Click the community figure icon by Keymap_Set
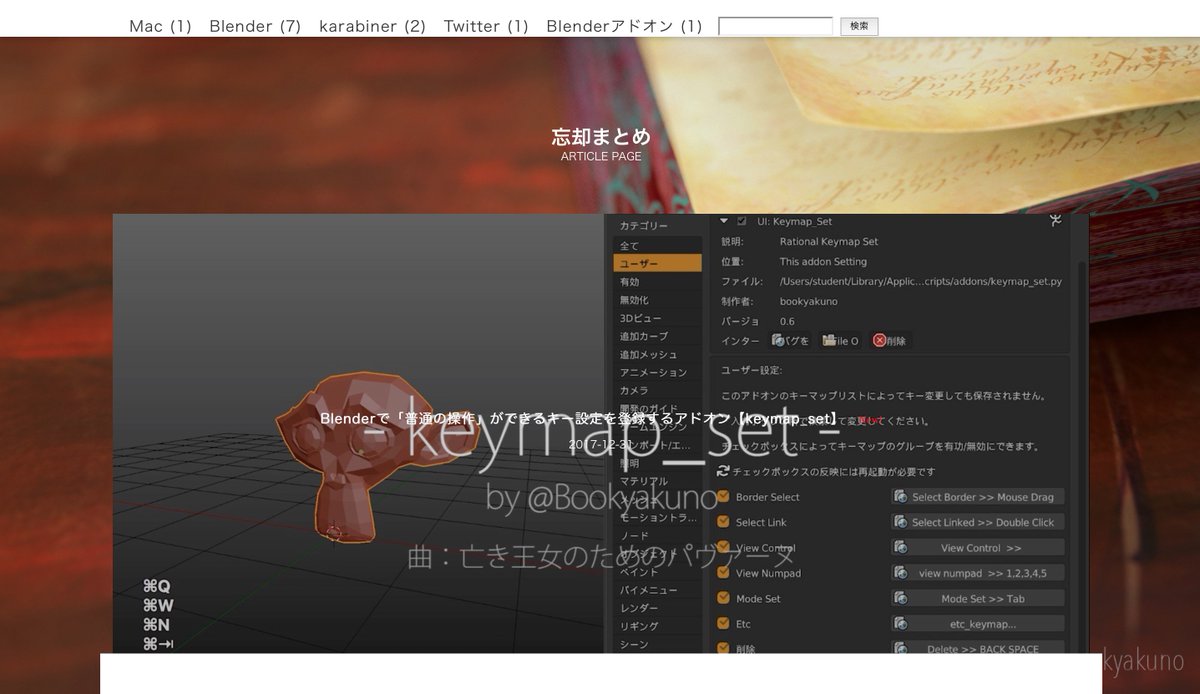1200x694 pixels. [1055, 222]
